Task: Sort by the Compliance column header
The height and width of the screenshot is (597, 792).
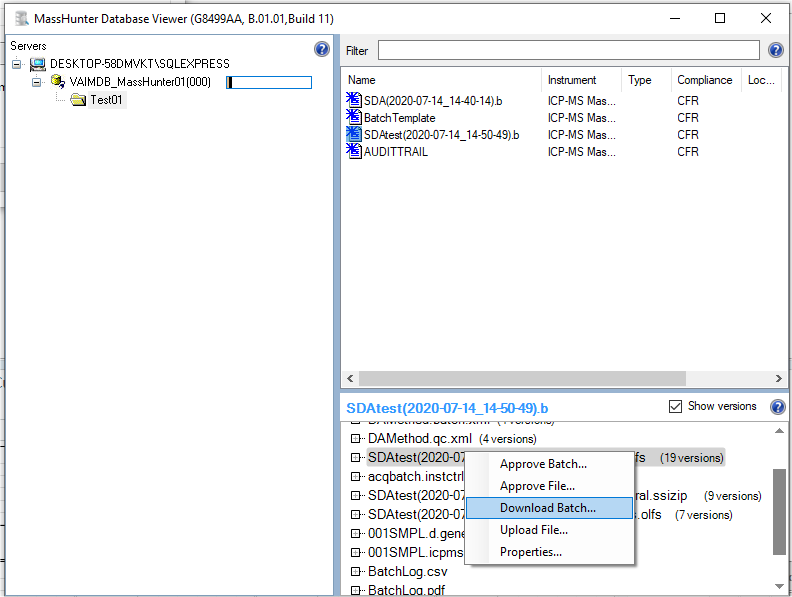Action: pos(706,80)
